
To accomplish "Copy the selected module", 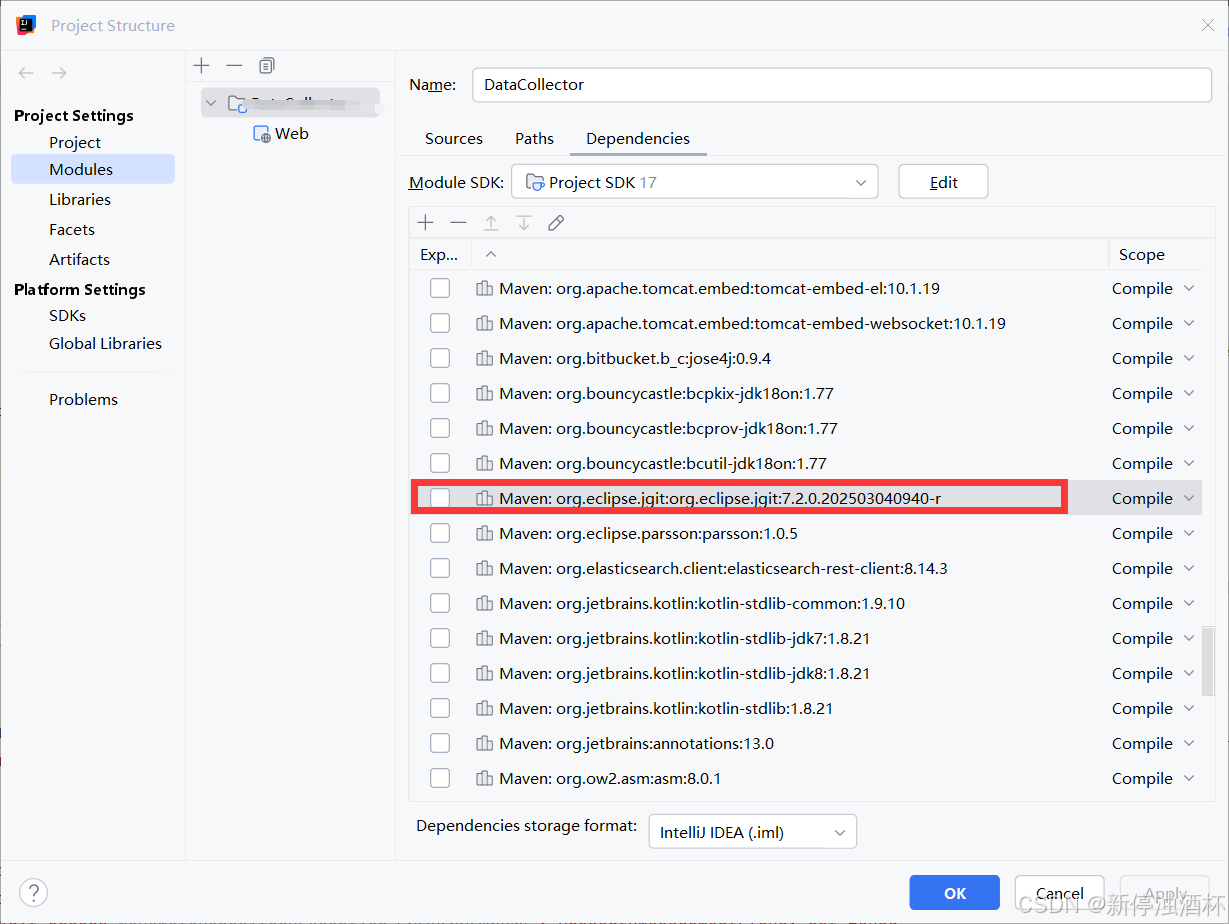I will pos(266,65).
